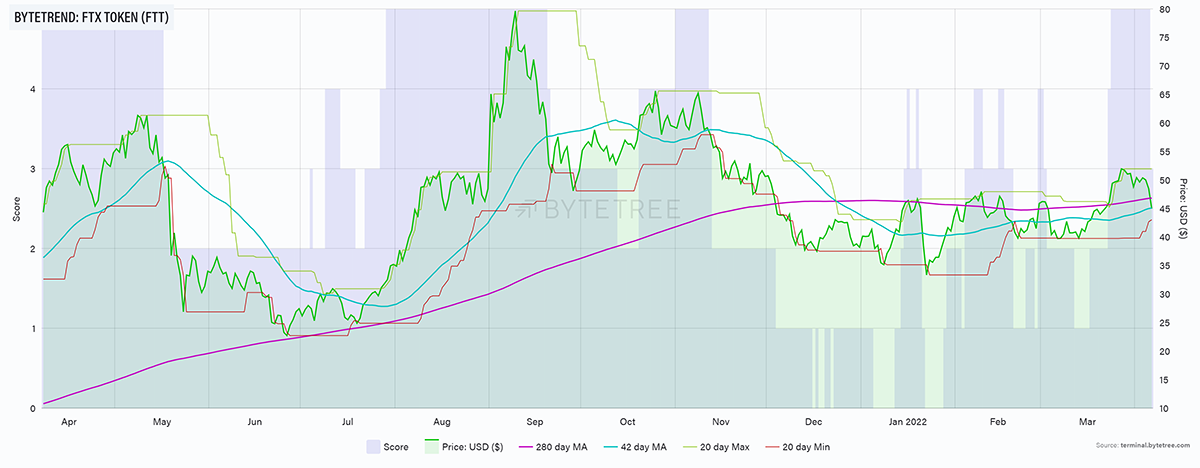1200x468 pixels.
Task: Click the 15 price axis value
Action: tap(1165, 379)
